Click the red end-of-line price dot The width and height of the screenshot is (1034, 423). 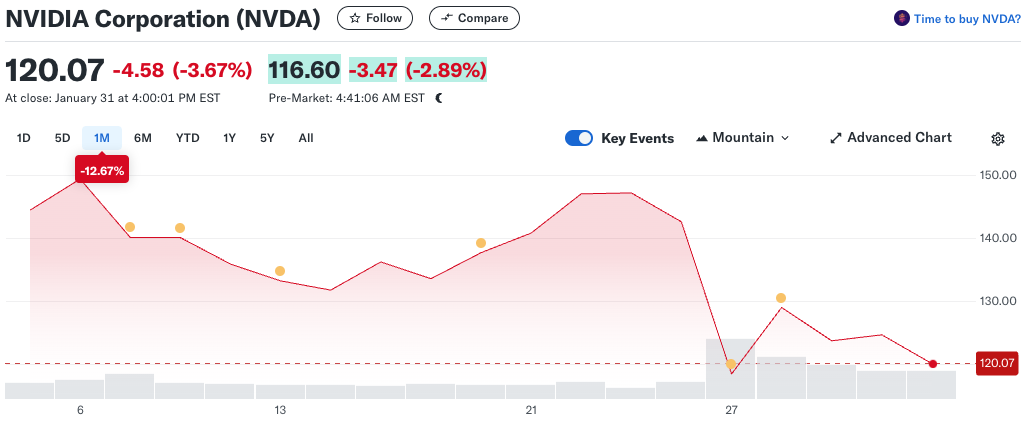tap(932, 364)
